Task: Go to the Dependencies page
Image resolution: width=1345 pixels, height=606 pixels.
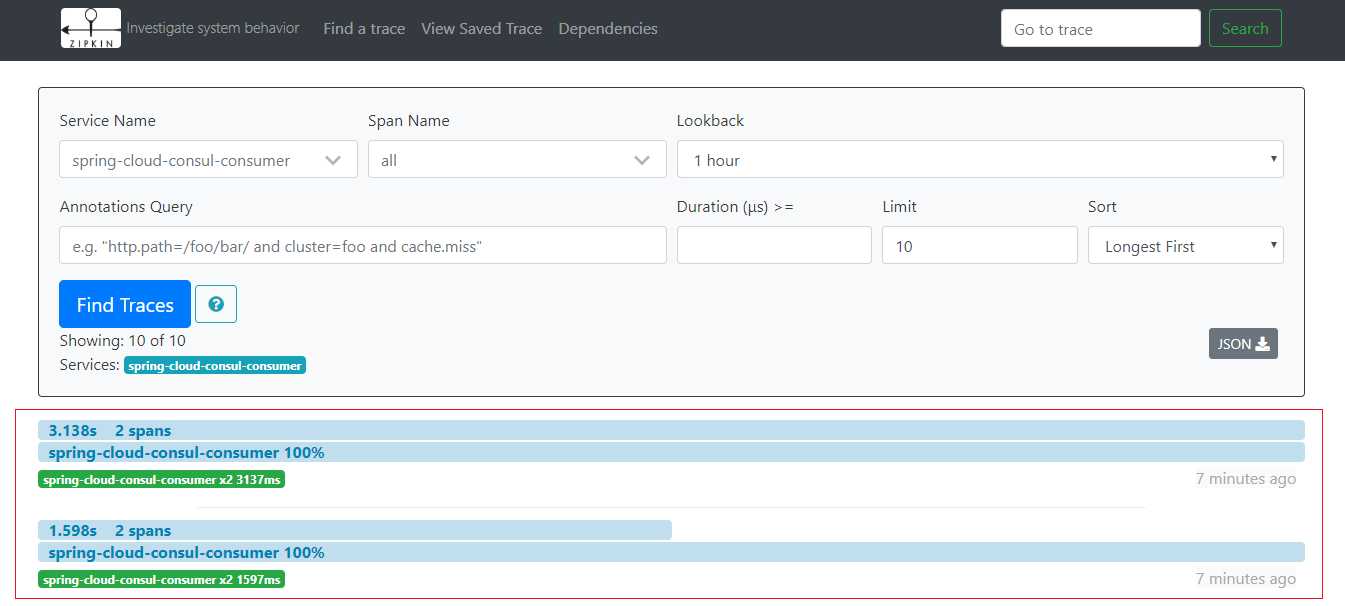Action: pyautogui.click(x=608, y=29)
